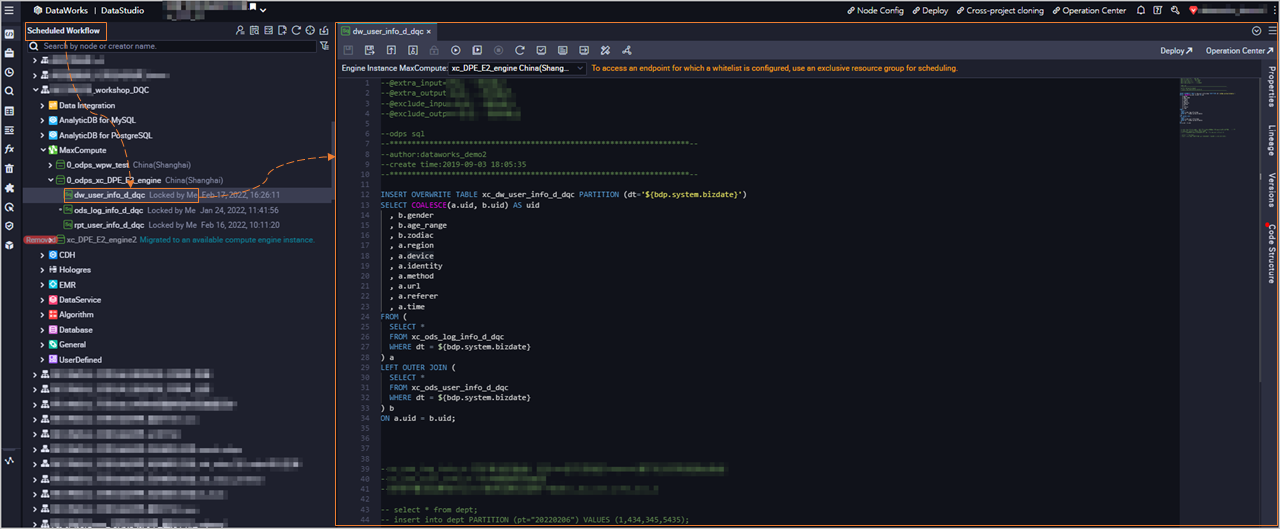Image resolution: width=1280 pixels, height=529 pixels.
Task: Open the briefcase icon in left sidebar
Action: pos(9,52)
